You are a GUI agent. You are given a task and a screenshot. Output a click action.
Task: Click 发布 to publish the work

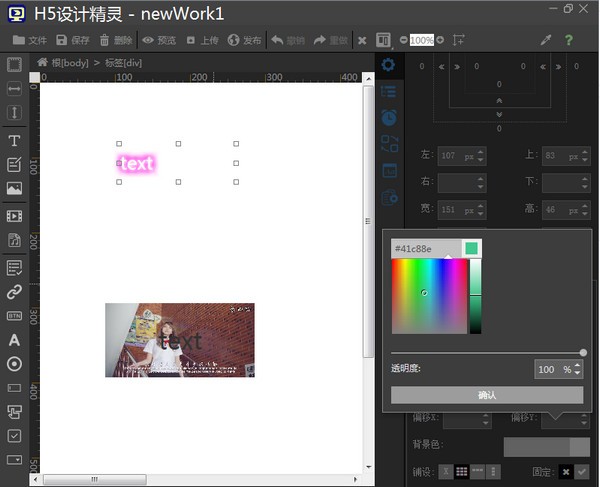point(244,40)
